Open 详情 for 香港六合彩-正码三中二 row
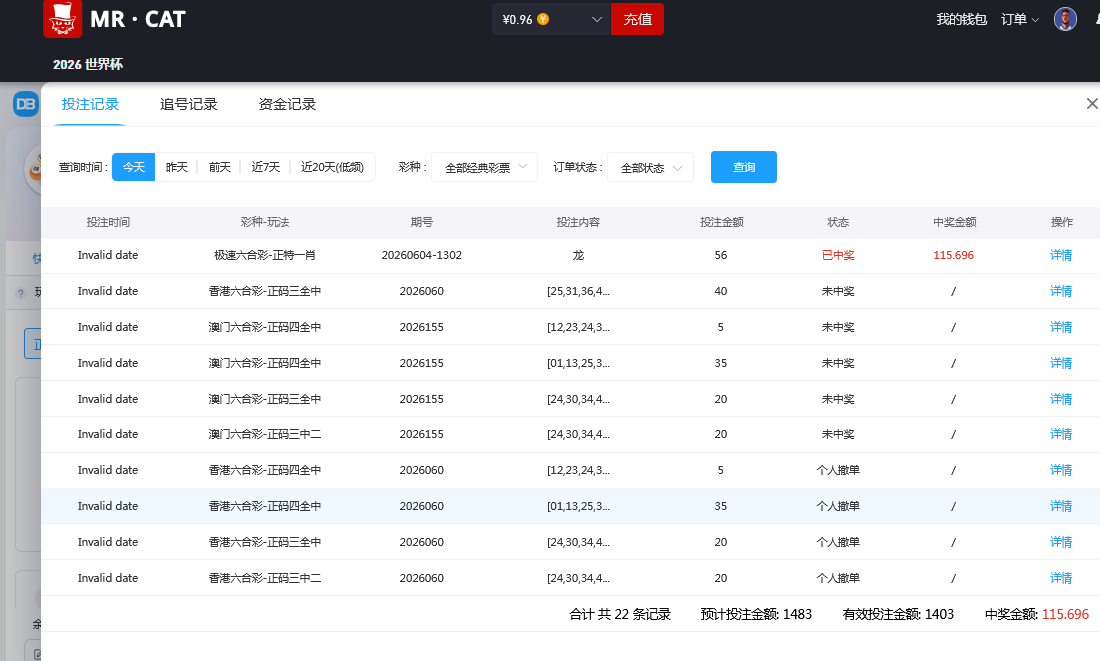The image size is (1100, 661). coord(1061,578)
